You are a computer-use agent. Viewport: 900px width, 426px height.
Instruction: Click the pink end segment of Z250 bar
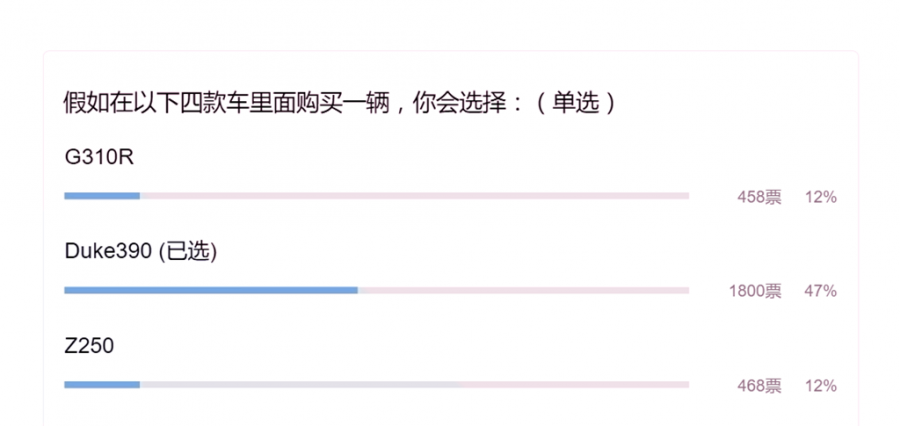[x=576, y=384]
